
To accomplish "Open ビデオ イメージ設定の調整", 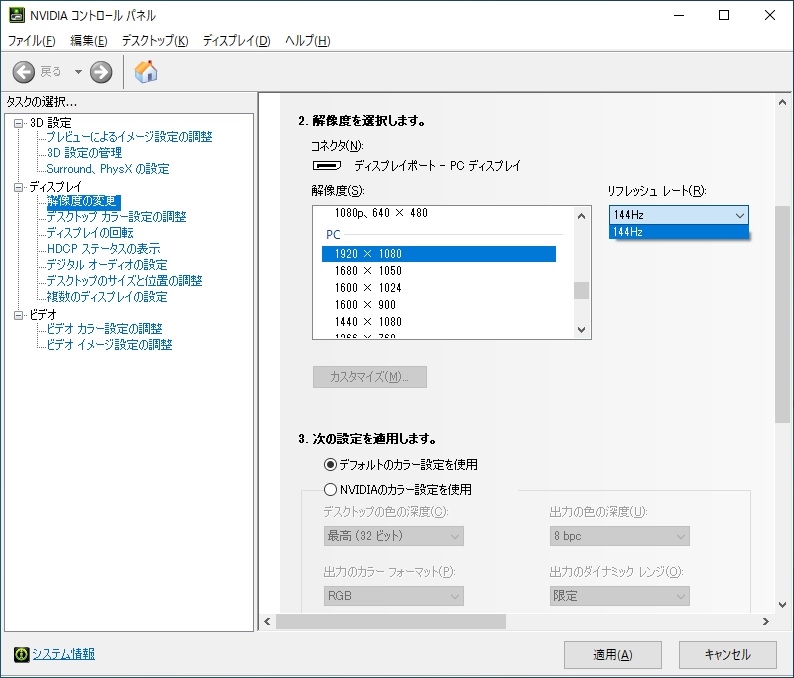I will (109, 345).
